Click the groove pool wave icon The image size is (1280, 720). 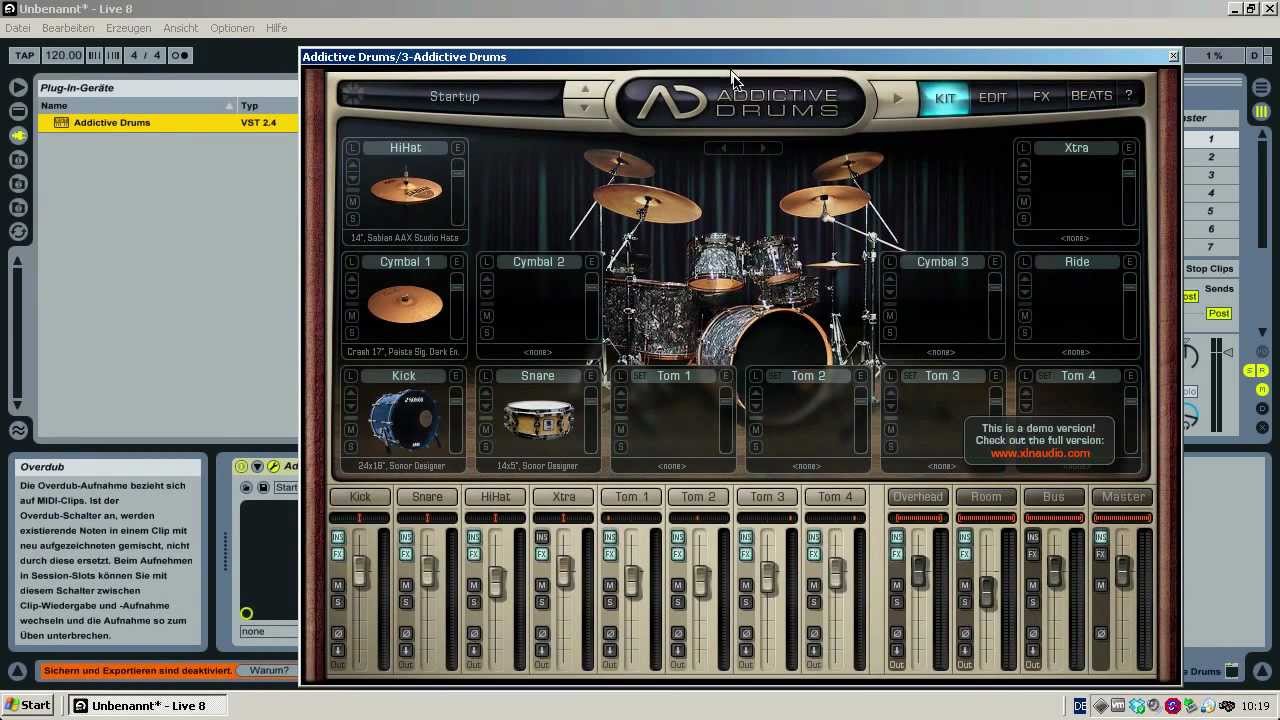(x=18, y=431)
